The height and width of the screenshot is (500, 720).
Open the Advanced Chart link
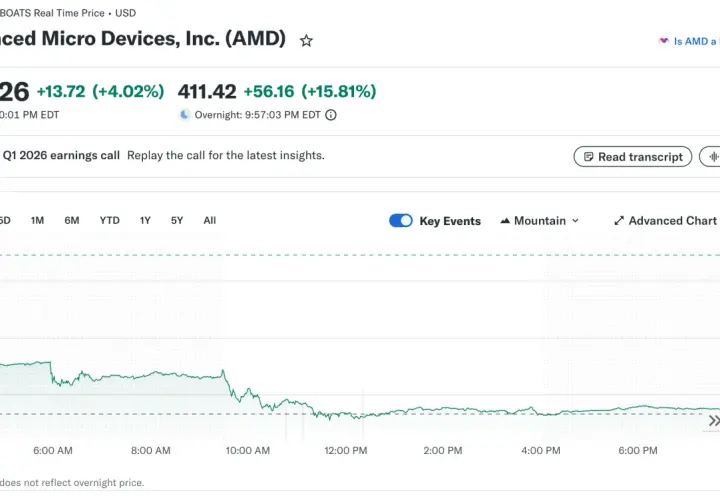[x=665, y=221]
